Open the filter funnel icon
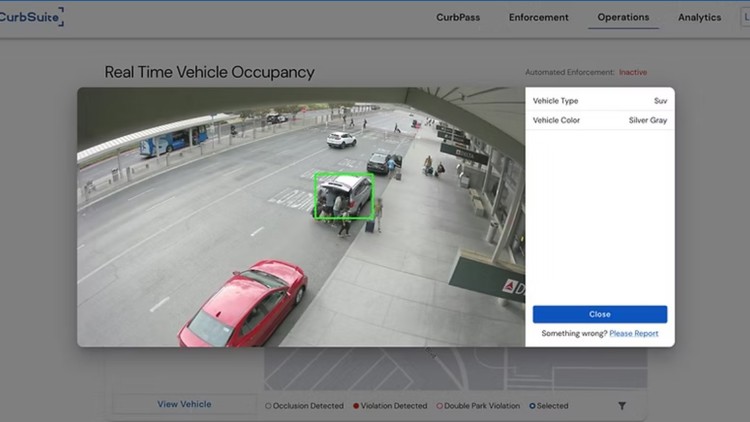This screenshot has width=750, height=422. pos(622,406)
